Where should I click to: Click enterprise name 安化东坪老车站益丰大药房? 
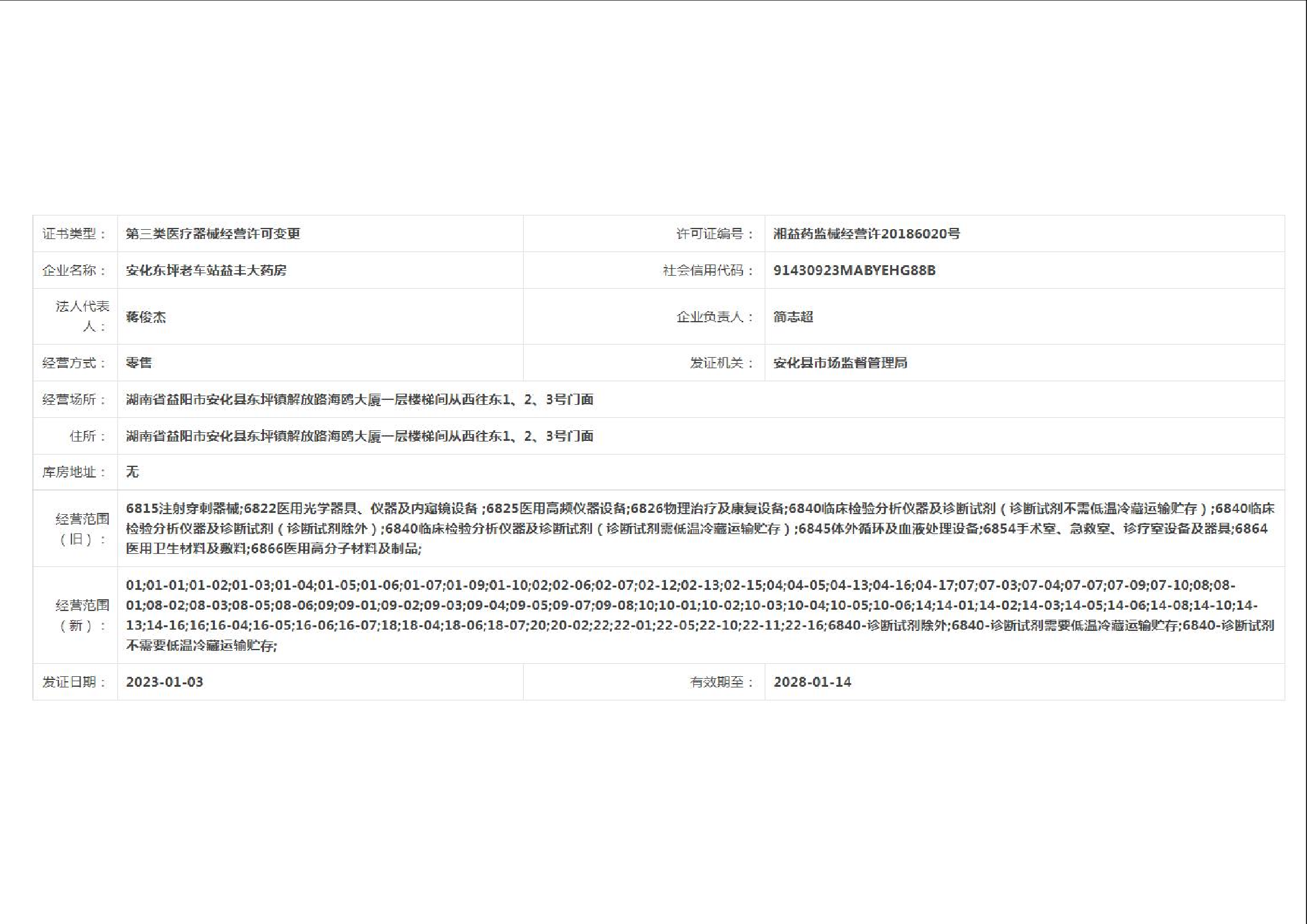click(x=206, y=270)
